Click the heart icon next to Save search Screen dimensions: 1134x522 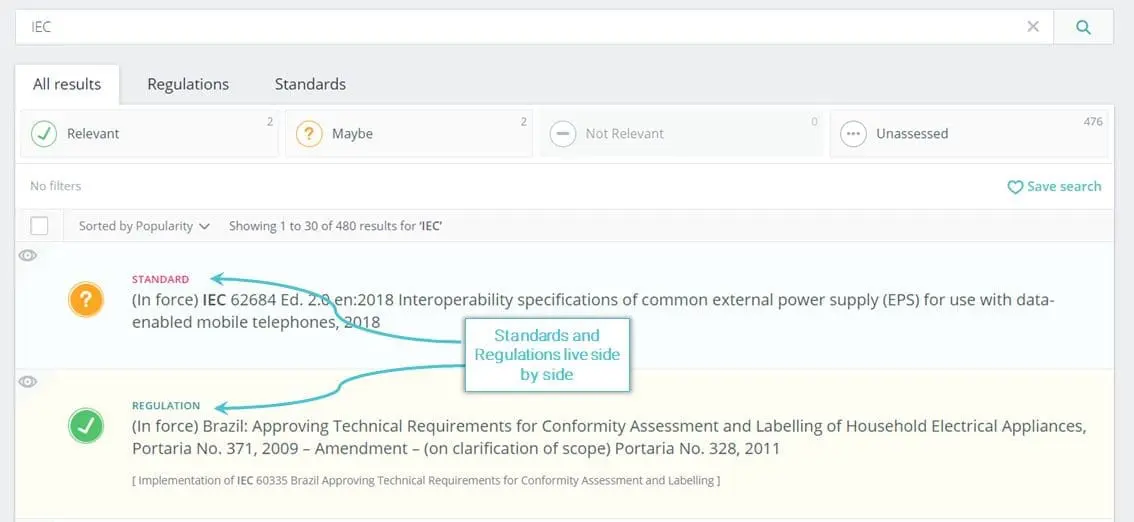[1015, 187]
